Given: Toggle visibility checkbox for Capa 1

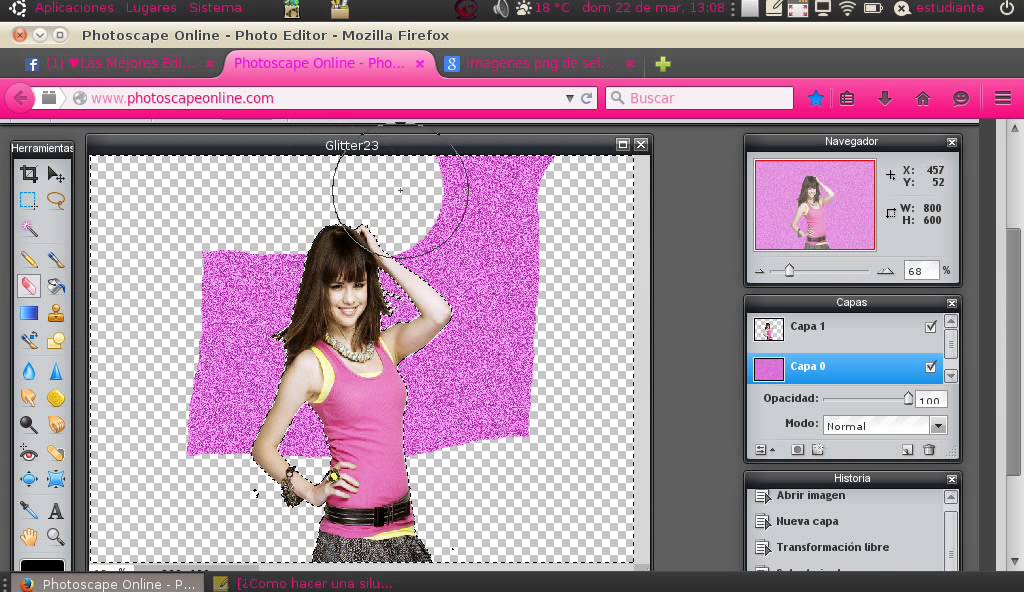Looking at the screenshot, I should click(x=932, y=327).
